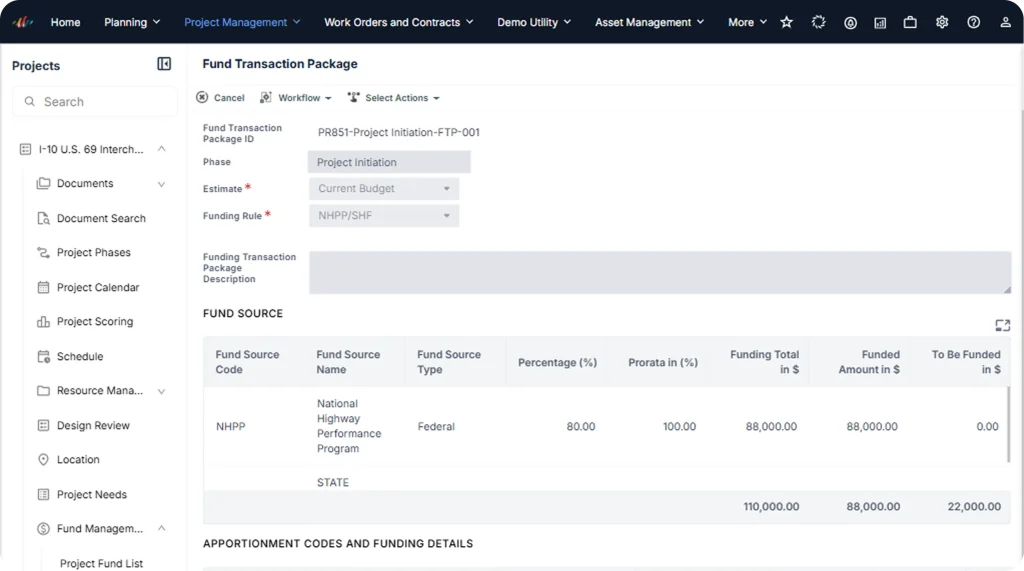Click the Documents folder icon

point(43,184)
